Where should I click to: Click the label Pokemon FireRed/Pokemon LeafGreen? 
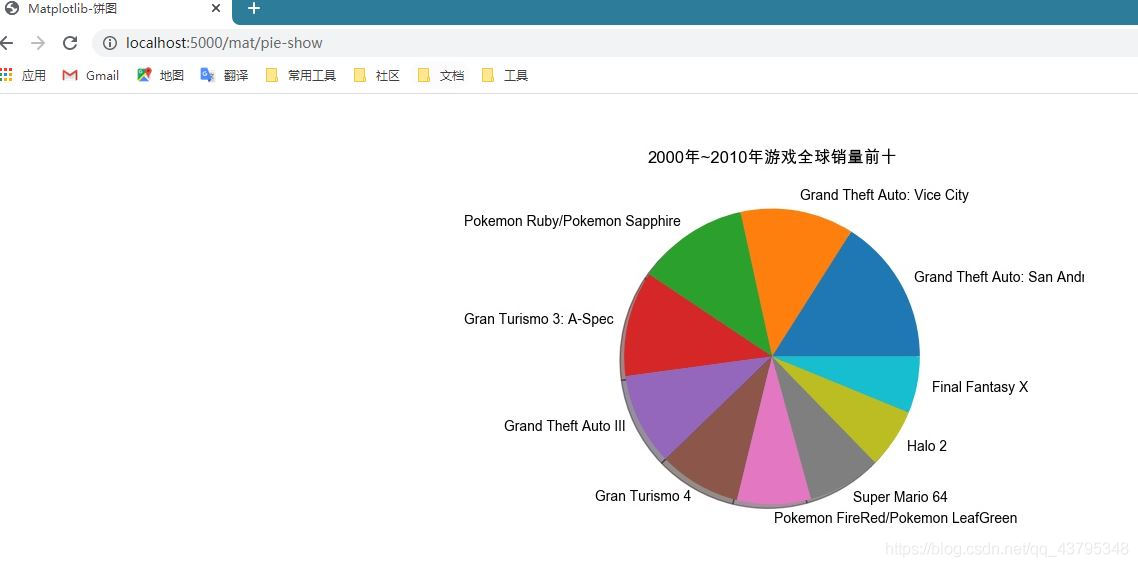pos(896,518)
